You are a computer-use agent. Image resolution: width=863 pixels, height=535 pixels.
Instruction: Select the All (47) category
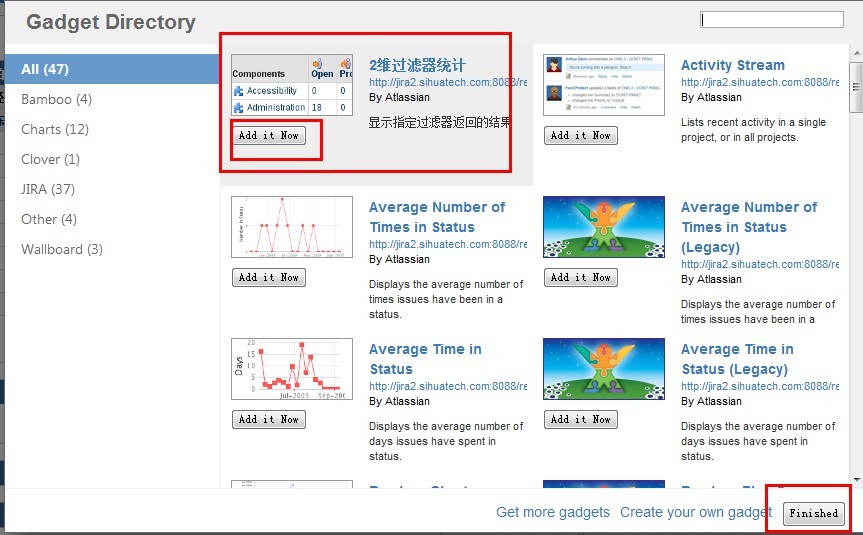click(x=112, y=69)
